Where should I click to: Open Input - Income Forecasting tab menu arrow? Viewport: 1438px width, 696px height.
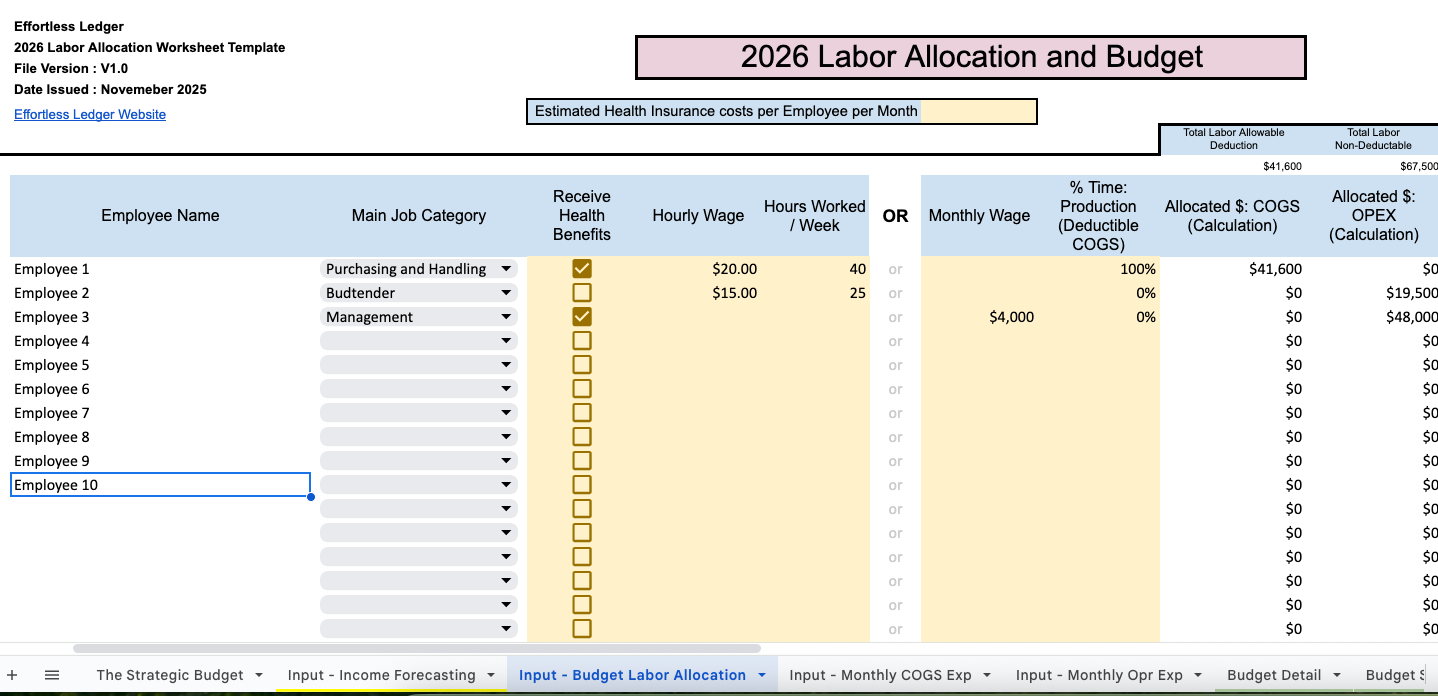pyautogui.click(x=491, y=675)
